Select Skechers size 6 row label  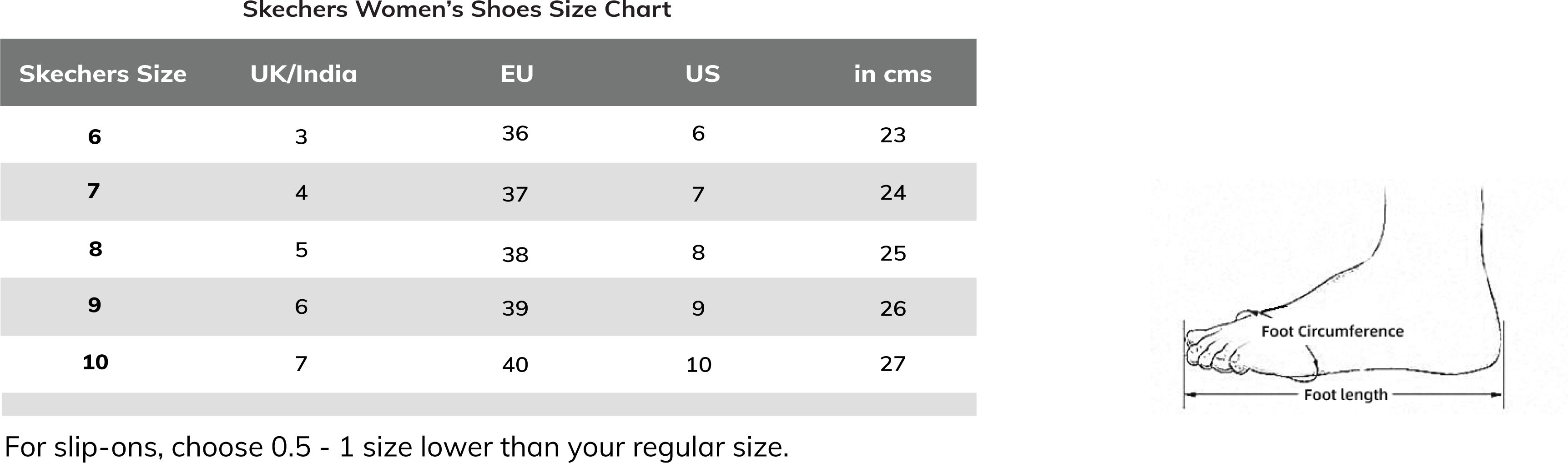(x=94, y=136)
